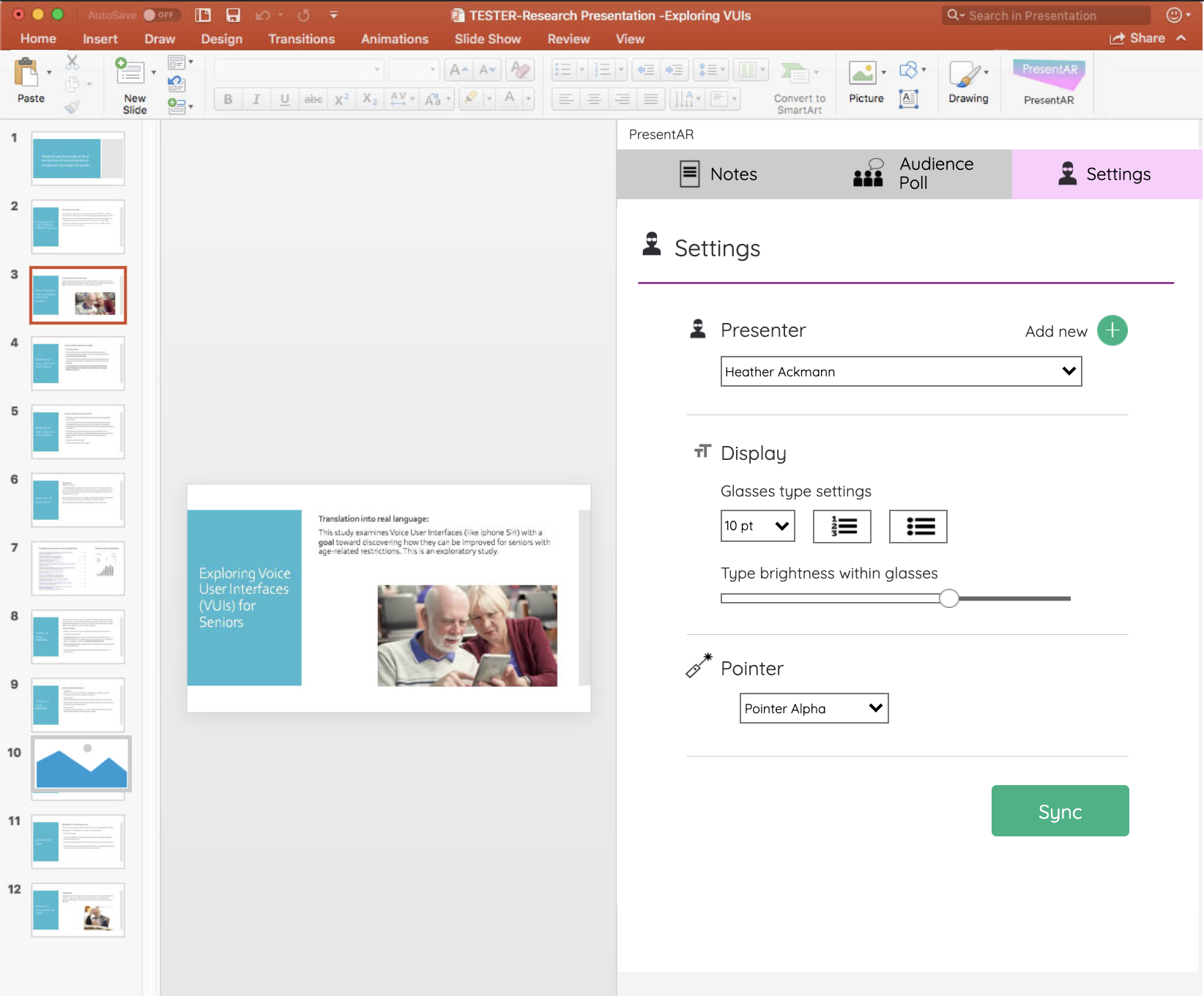Open the Insert ribbon tab
Viewport: 1204px width, 996px height.
100,39
